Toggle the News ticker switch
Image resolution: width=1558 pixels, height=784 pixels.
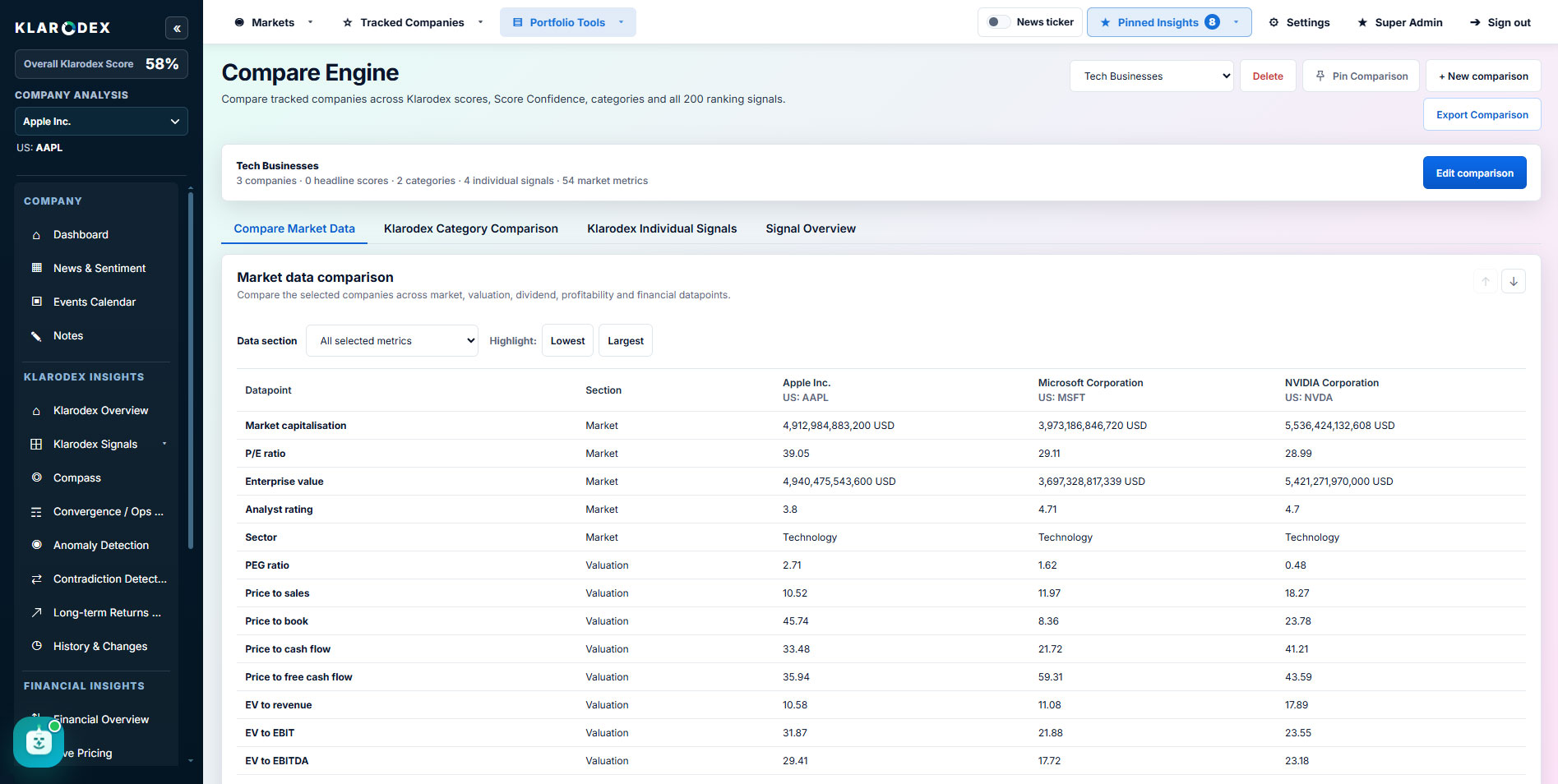pos(998,22)
